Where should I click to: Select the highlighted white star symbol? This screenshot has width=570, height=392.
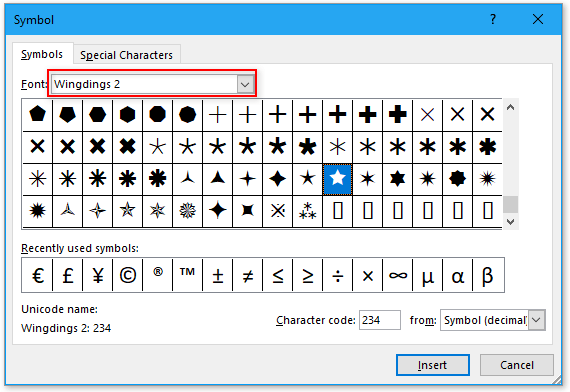pos(337,179)
